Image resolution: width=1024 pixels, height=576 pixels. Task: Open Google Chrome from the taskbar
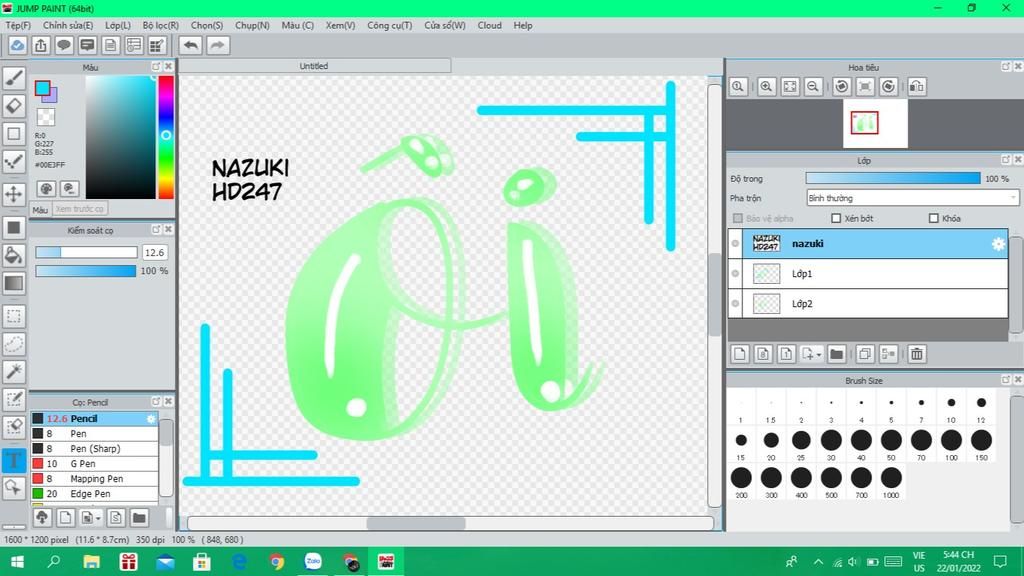[x=276, y=562]
